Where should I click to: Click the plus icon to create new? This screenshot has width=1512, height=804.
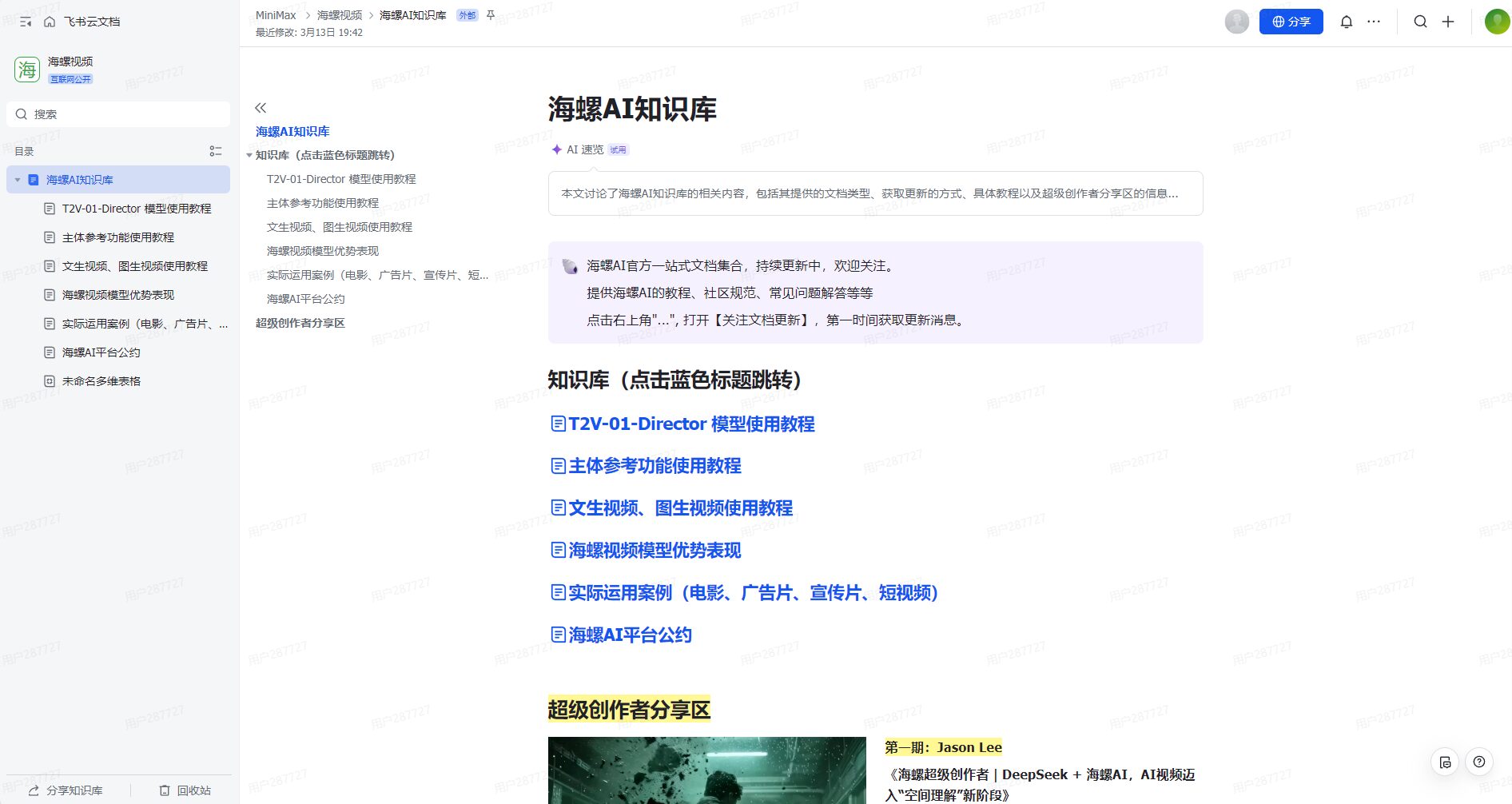tap(1448, 22)
